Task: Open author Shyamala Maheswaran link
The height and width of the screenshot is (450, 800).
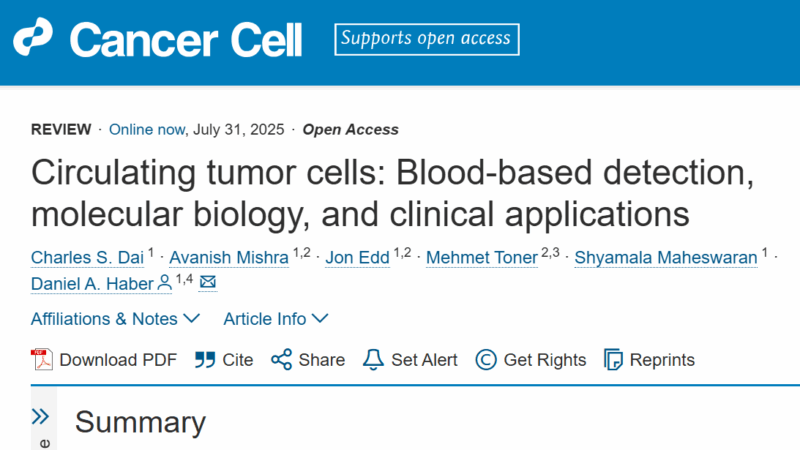Action: click(666, 258)
